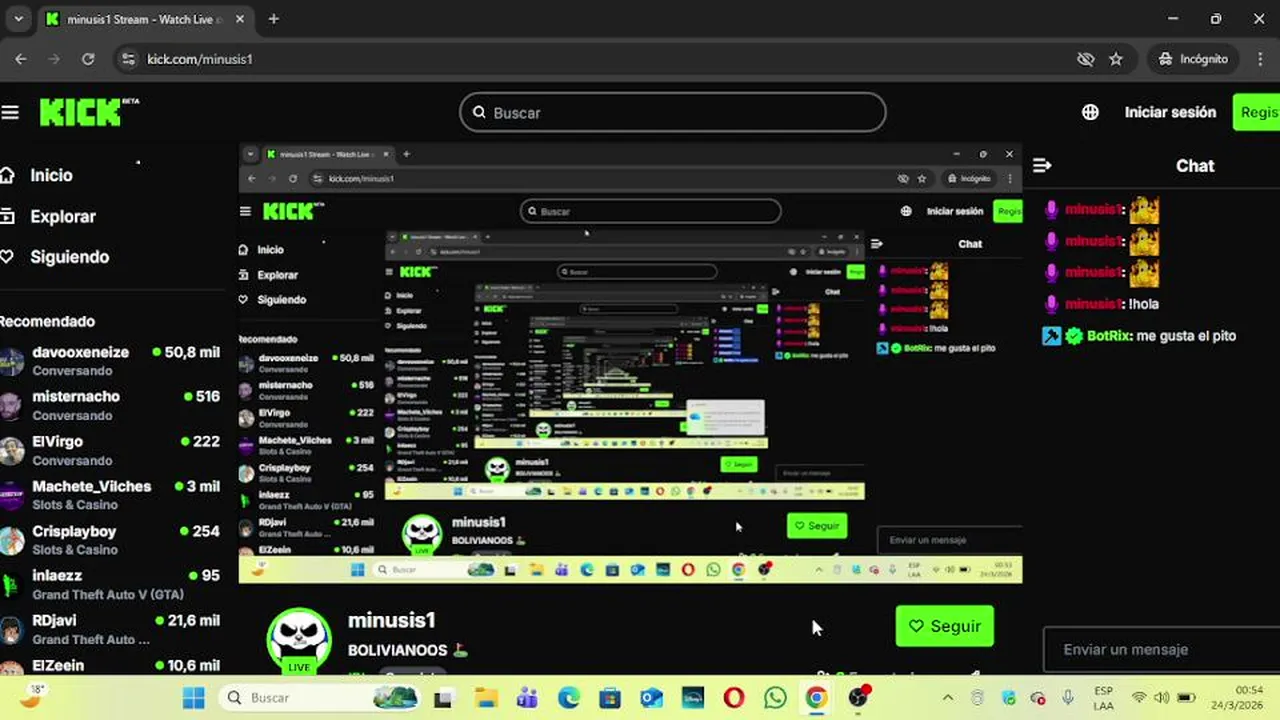Open File Explorer from taskbar
The width and height of the screenshot is (1280, 720).
pyautogui.click(x=486, y=697)
